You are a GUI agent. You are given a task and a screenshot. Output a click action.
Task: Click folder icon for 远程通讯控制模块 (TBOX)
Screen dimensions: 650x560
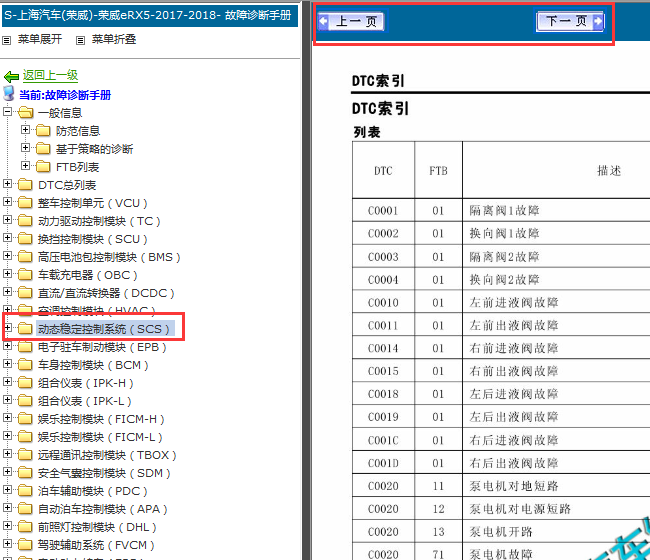tap(25, 455)
